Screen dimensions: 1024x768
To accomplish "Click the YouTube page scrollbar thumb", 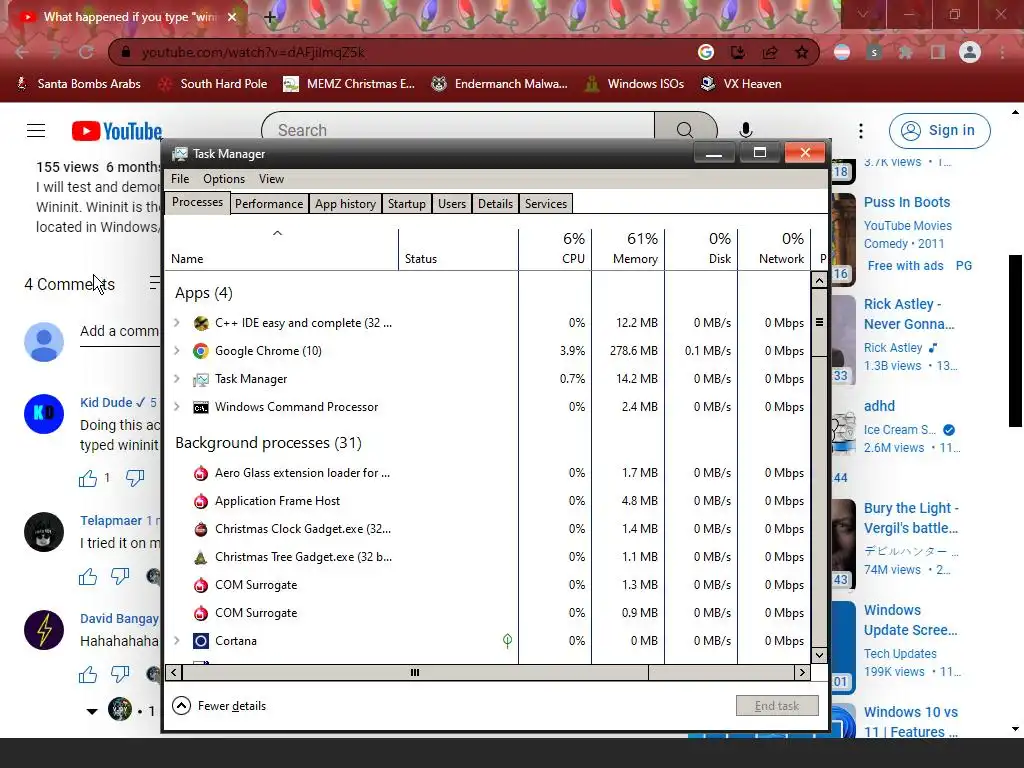I will (x=1015, y=341).
